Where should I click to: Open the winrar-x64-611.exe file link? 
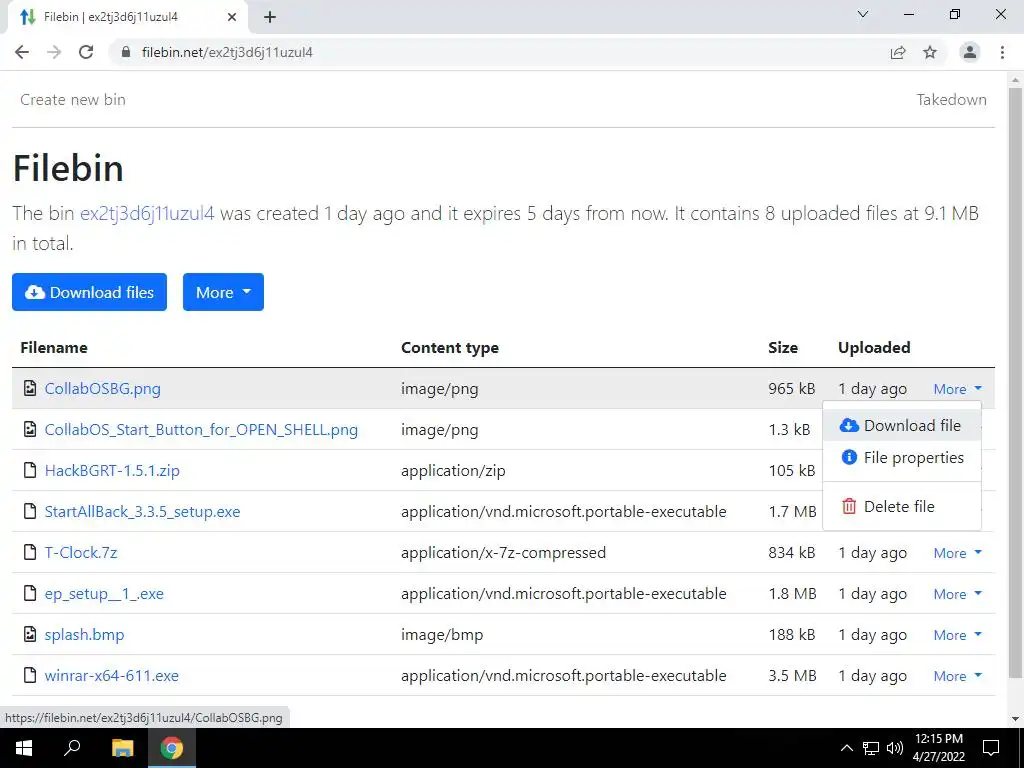pyautogui.click(x=112, y=675)
